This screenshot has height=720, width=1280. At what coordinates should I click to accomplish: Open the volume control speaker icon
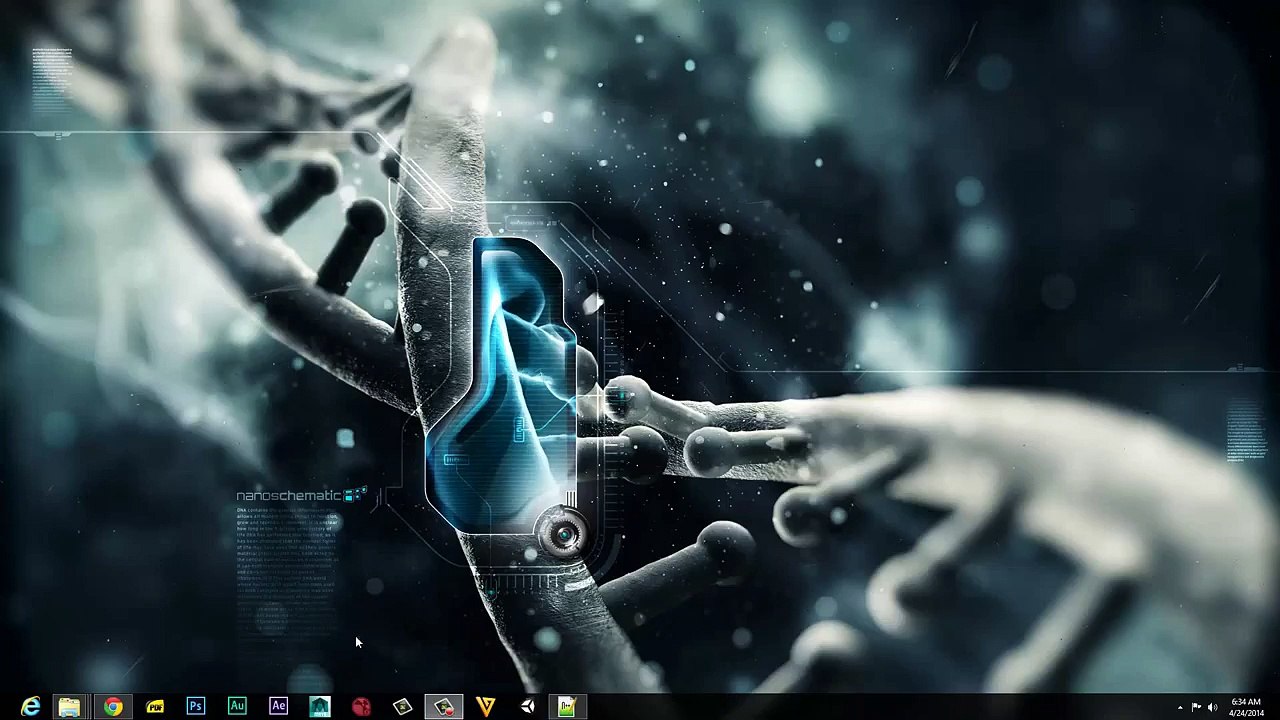(x=1212, y=708)
